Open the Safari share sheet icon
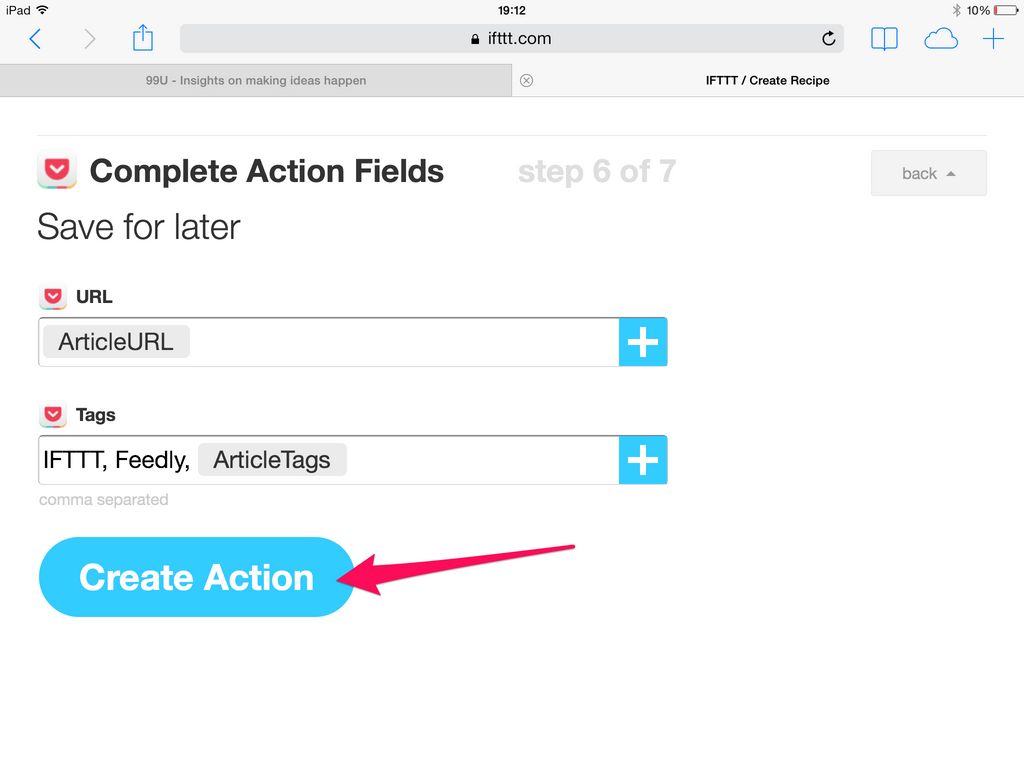 tap(143, 38)
